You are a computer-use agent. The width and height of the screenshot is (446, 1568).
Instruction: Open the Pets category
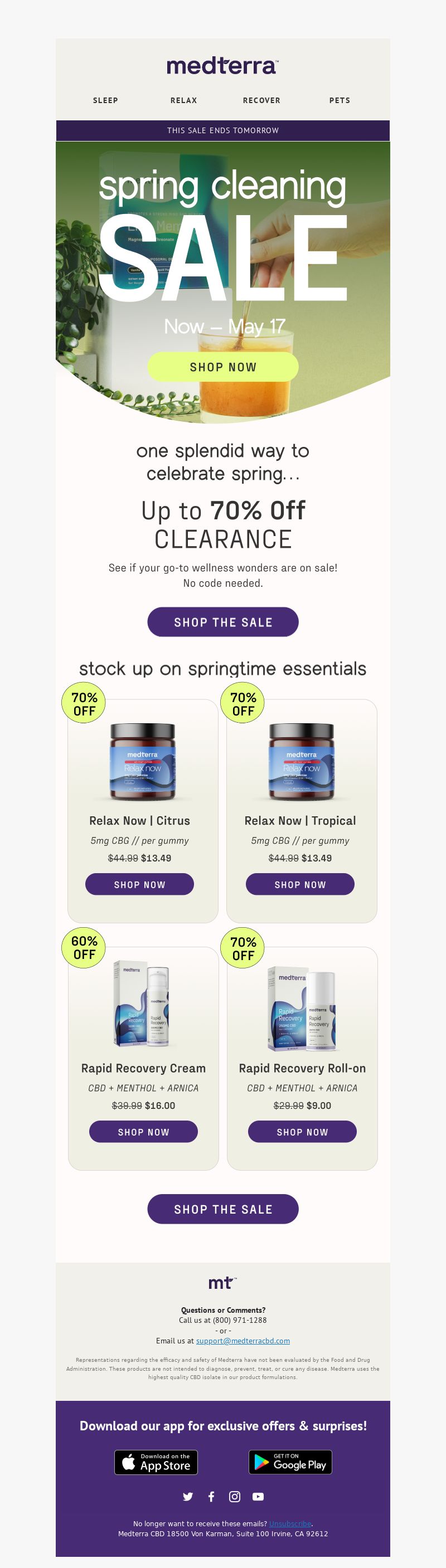pyautogui.click(x=340, y=100)
